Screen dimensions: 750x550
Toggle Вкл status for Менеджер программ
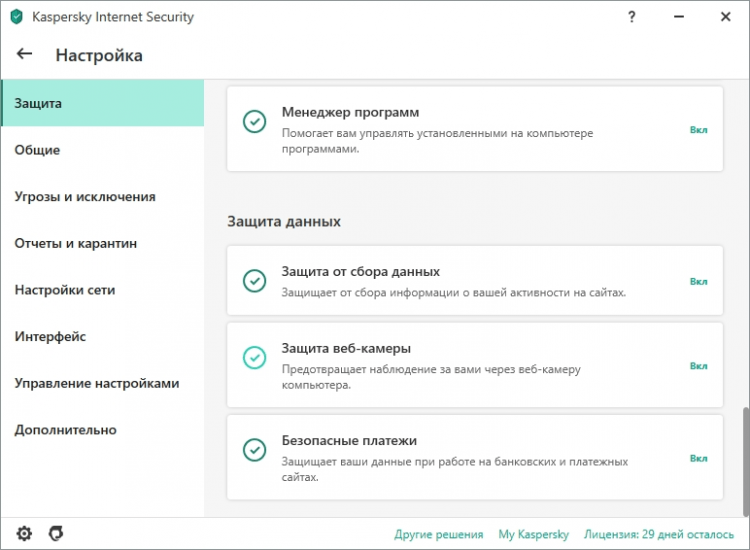(698, 130)
